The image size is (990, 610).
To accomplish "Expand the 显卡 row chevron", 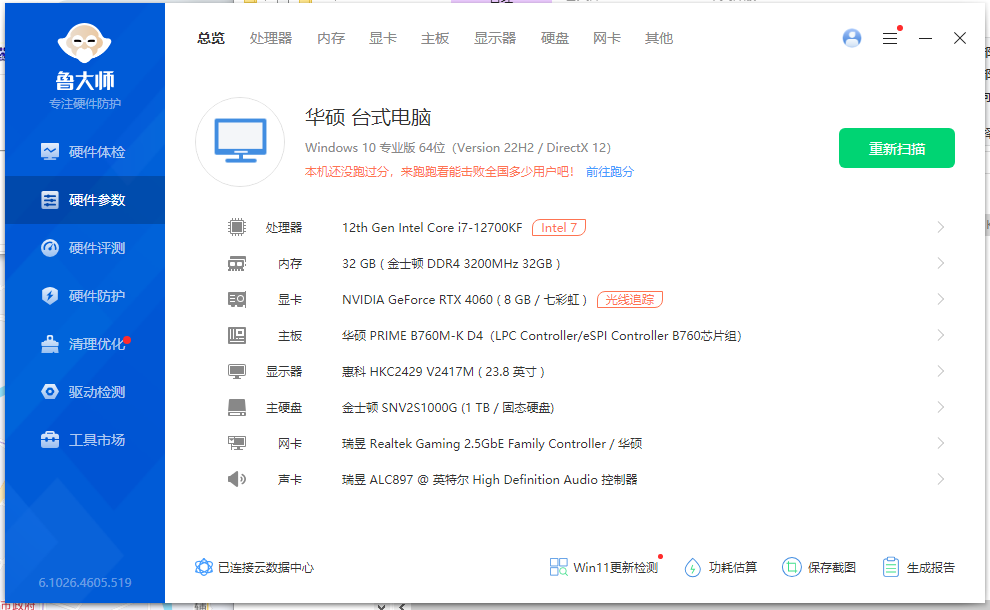I will (941, 299).
